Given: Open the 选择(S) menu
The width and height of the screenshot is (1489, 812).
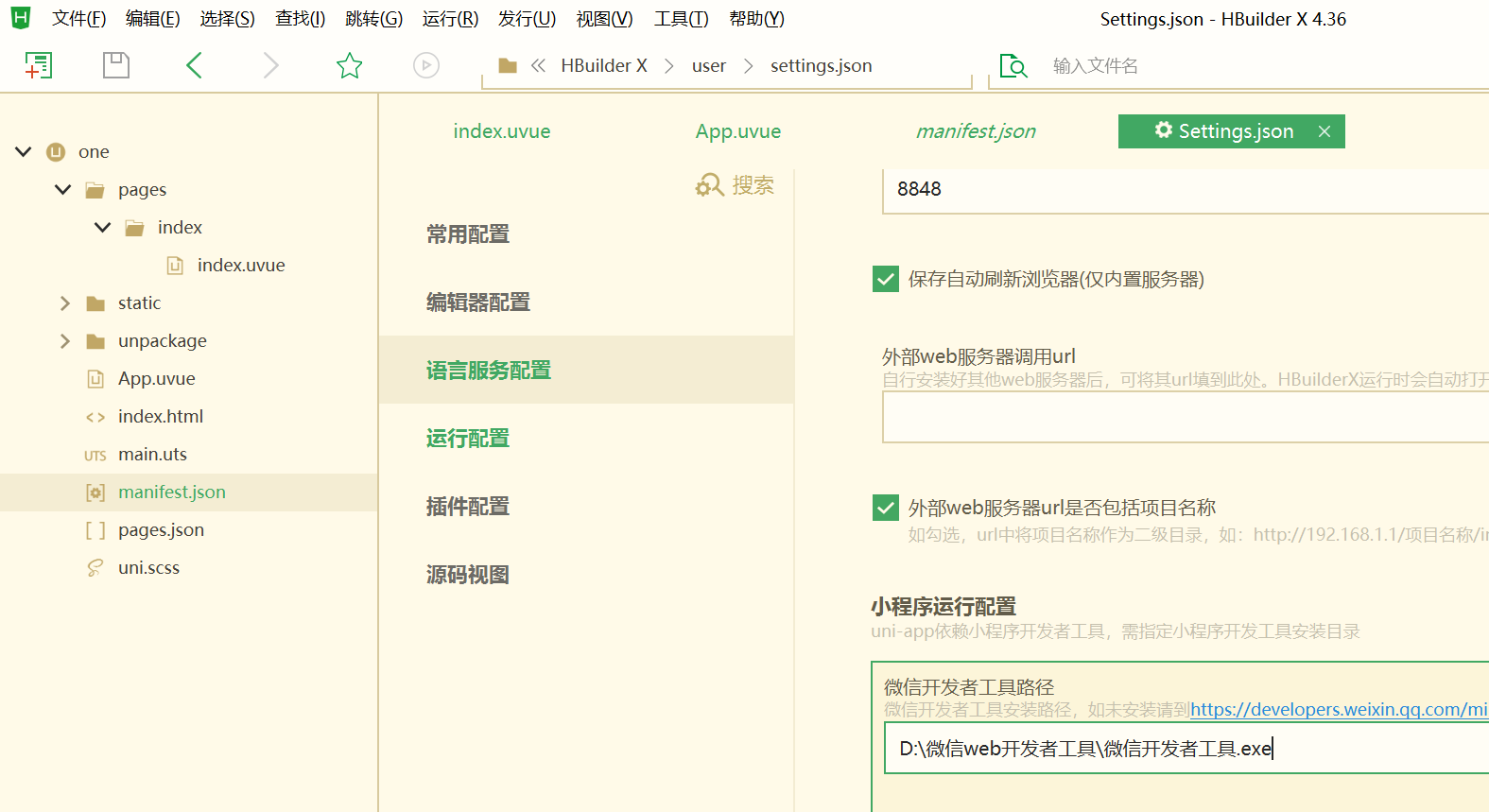Looking at the screenshot, I should [228, 19].
